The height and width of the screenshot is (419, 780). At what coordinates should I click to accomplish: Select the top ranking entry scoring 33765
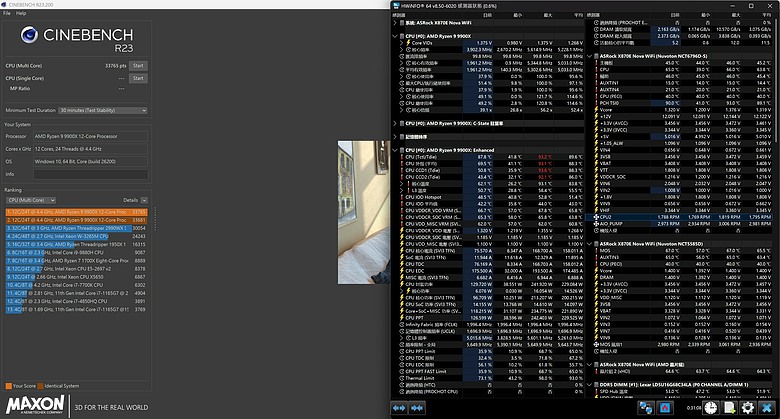pyautogui.click(x=76, y=212)
